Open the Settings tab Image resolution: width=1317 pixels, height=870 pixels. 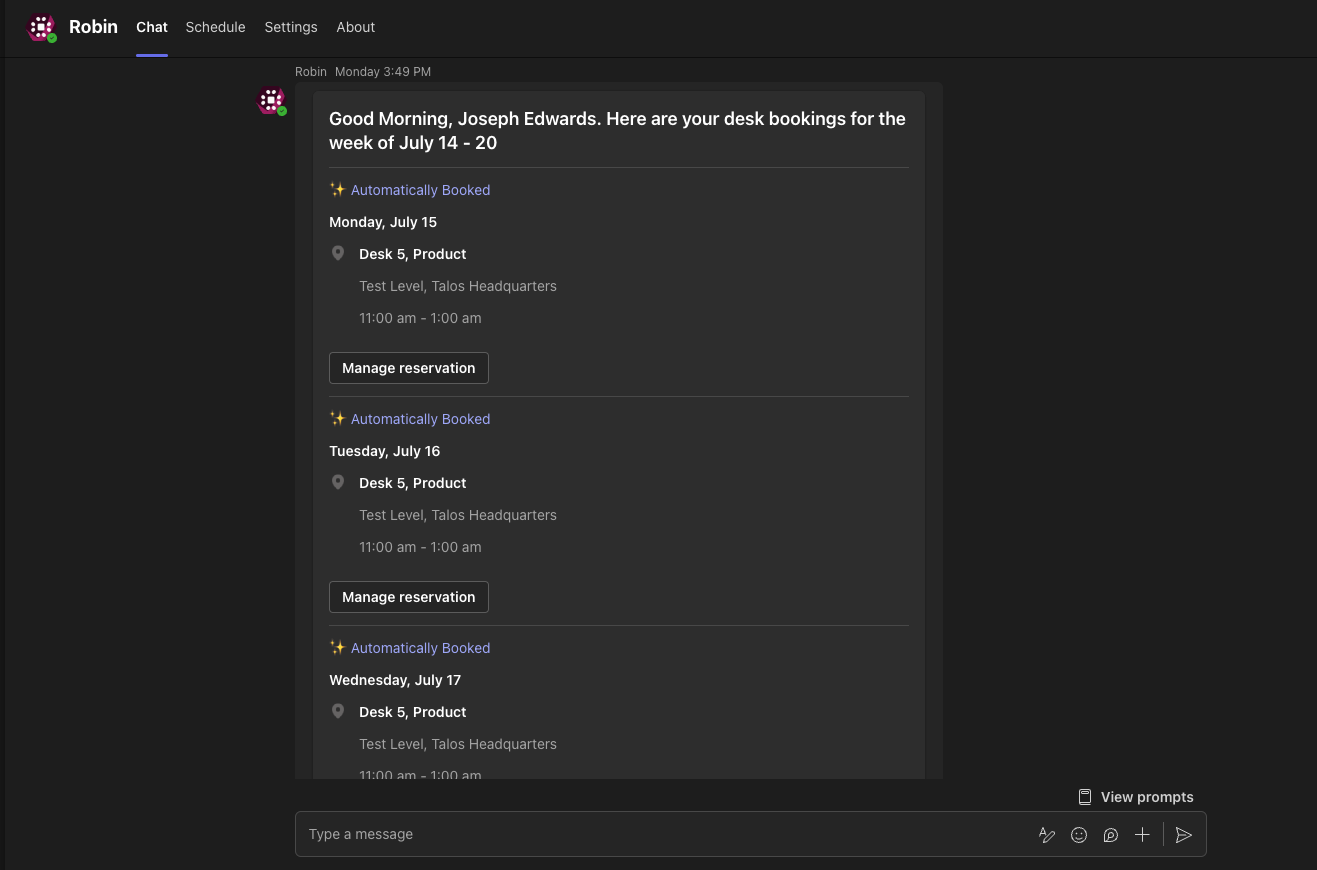pos(291,27)
